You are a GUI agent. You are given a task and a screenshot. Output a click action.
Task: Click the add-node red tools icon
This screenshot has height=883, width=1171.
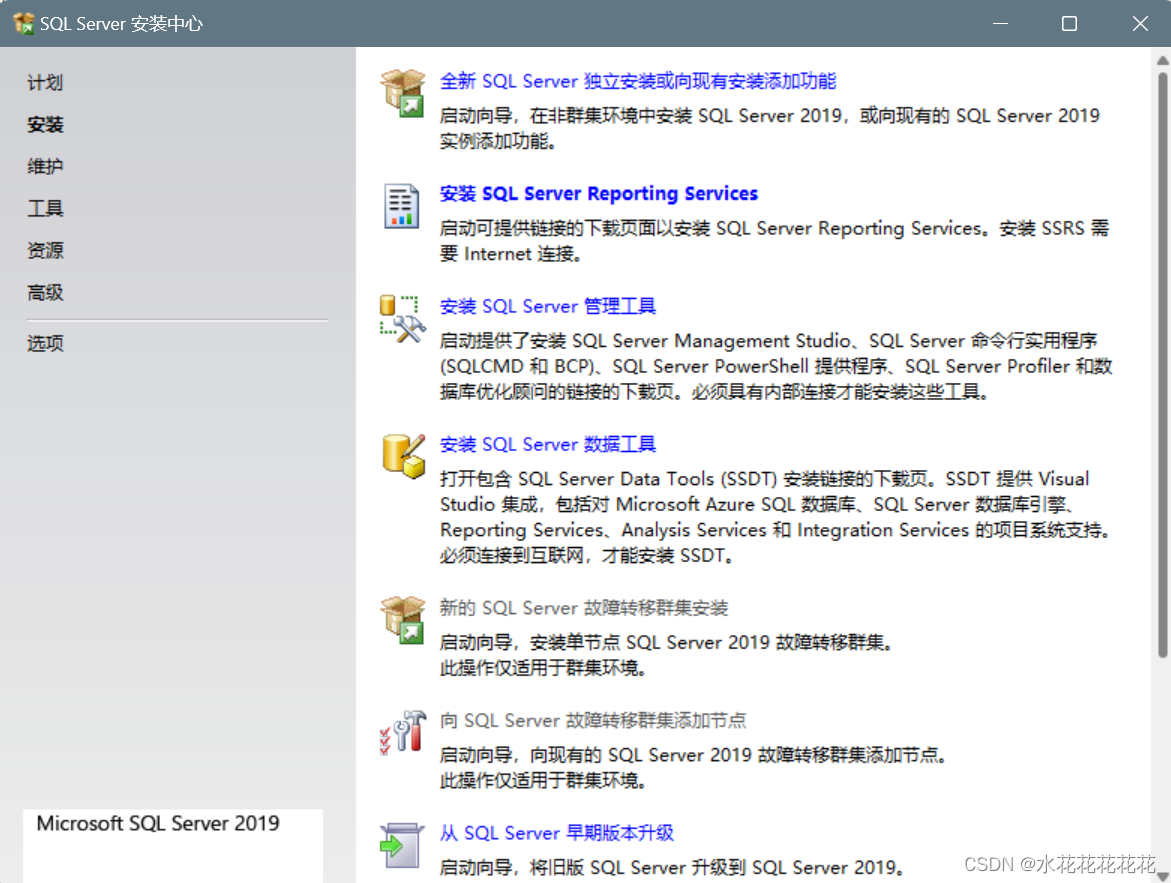pyautogui.click(x=403, y=732)
